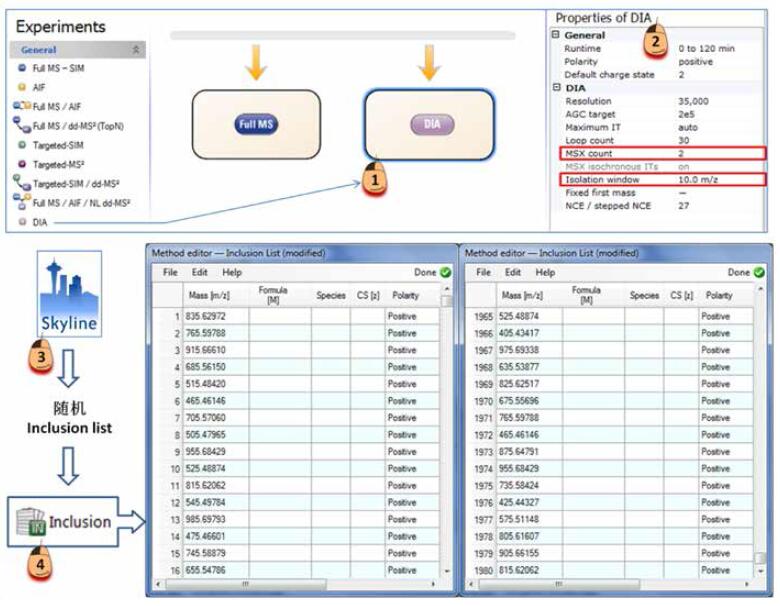Select the AIF experiment type
The height and width of the screenshot is (606, 780).
tap(22, 87)
